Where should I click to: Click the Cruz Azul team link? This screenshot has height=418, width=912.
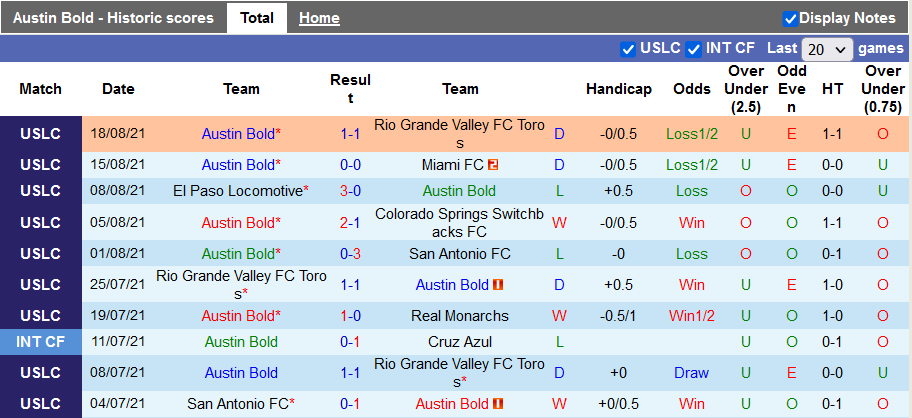pos(460,342)
